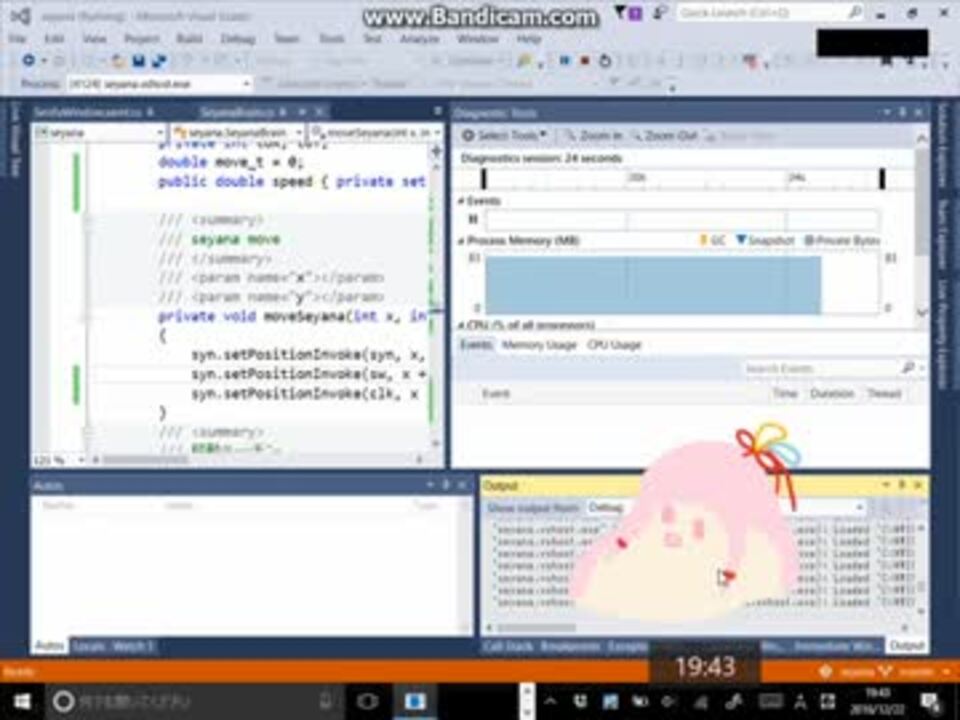
Task: Toggle the Private Bytes legend in memory graph
Action: (x=842, y=241)
